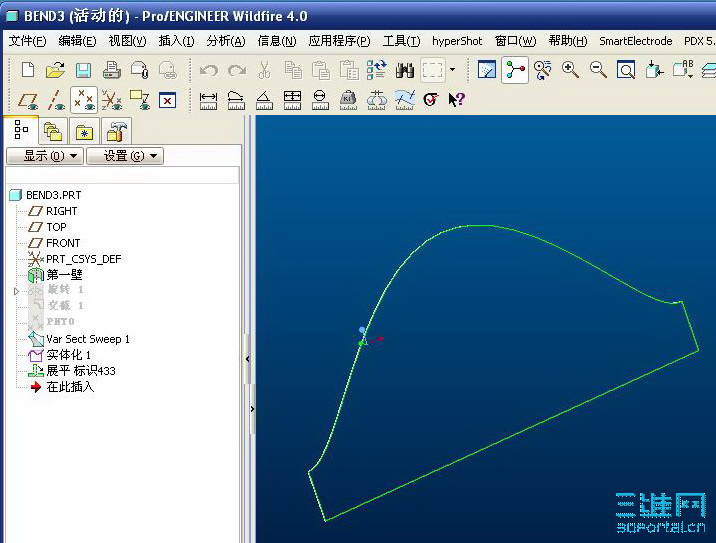Open the 分析(A) menu
Viewport: 716px width, 543px height.
[x=226, y=41]
